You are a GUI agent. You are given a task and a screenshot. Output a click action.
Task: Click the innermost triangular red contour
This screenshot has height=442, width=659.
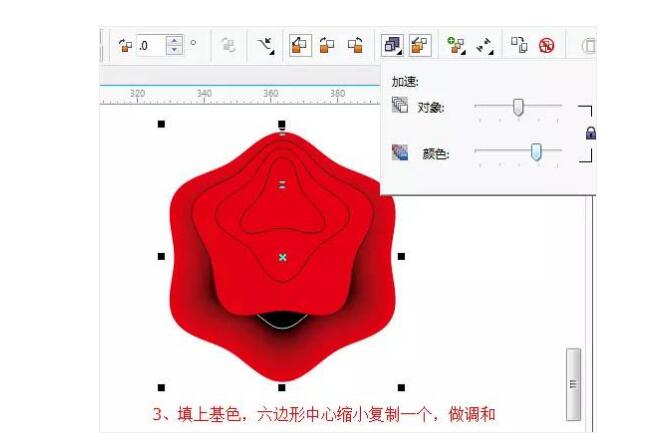(x=282, y=202)
